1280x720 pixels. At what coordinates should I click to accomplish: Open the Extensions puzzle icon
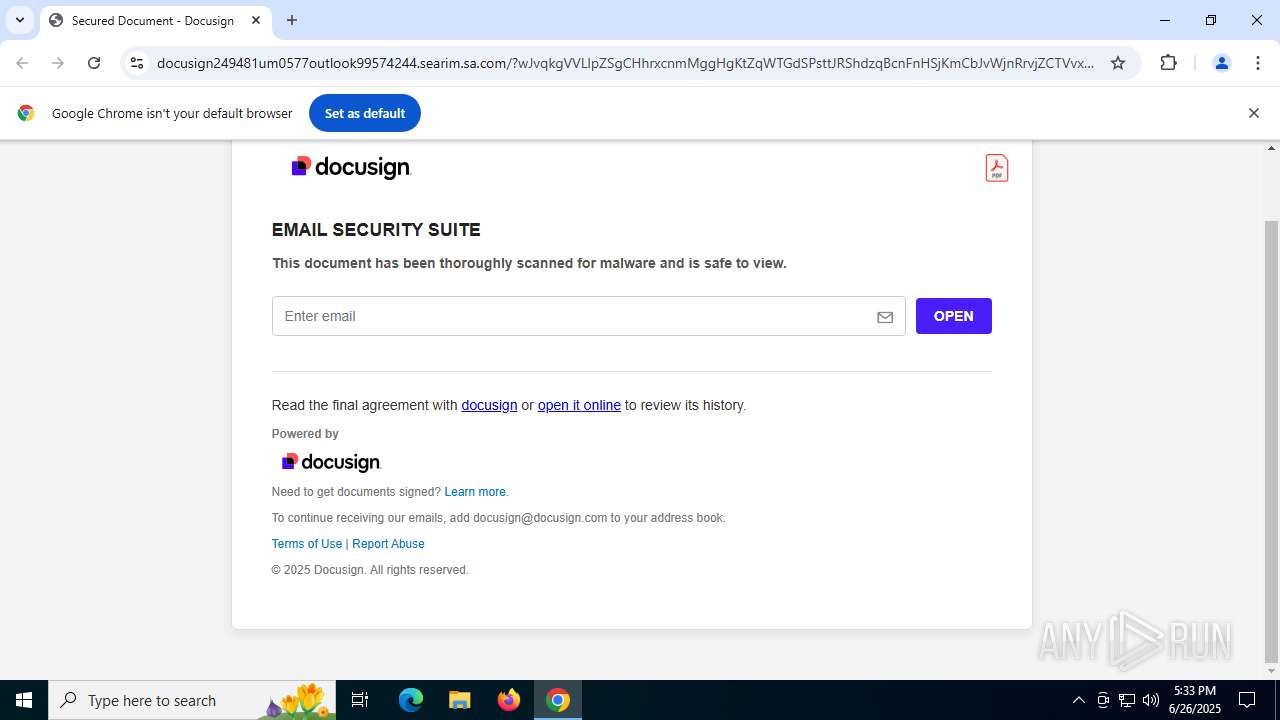(1168, 63)
